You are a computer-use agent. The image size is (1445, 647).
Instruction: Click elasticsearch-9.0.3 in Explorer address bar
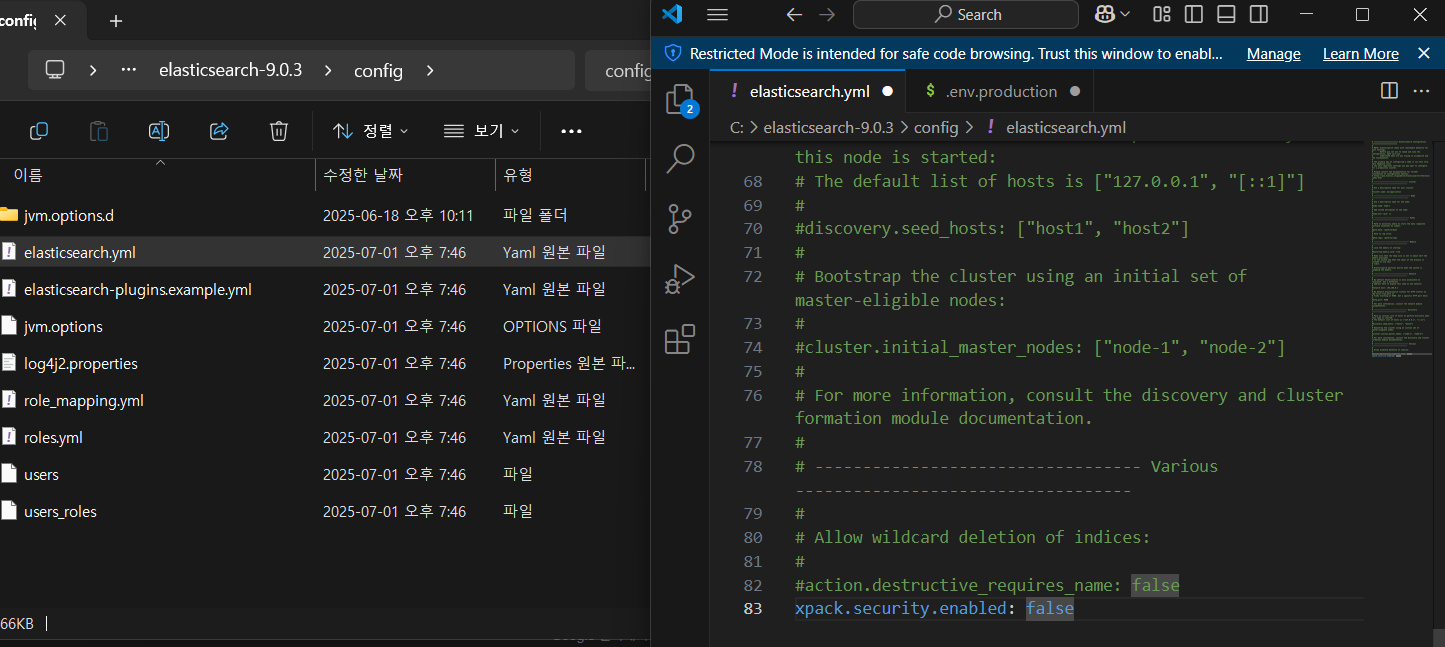[x=230, y=70]
